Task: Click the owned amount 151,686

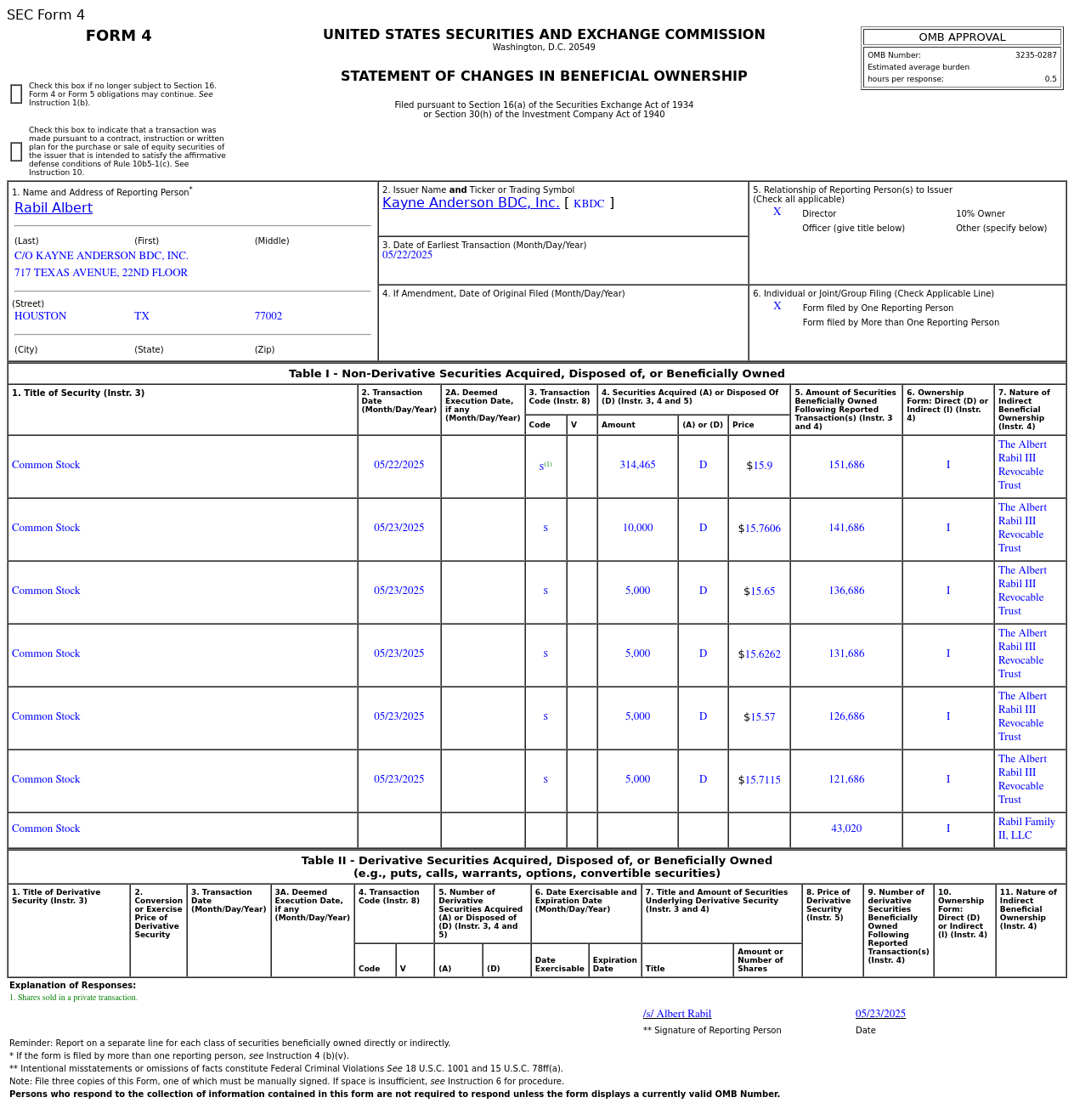Action: coord(846,465)
